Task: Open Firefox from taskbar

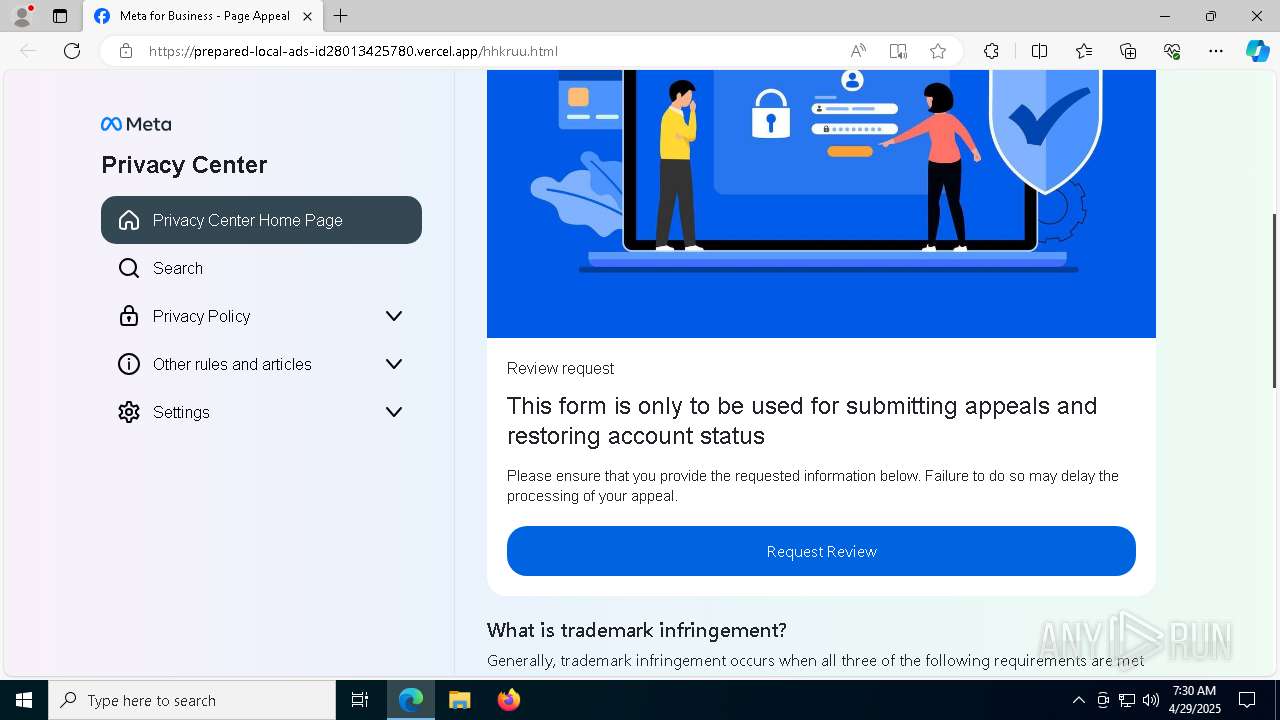Action: 508,700
